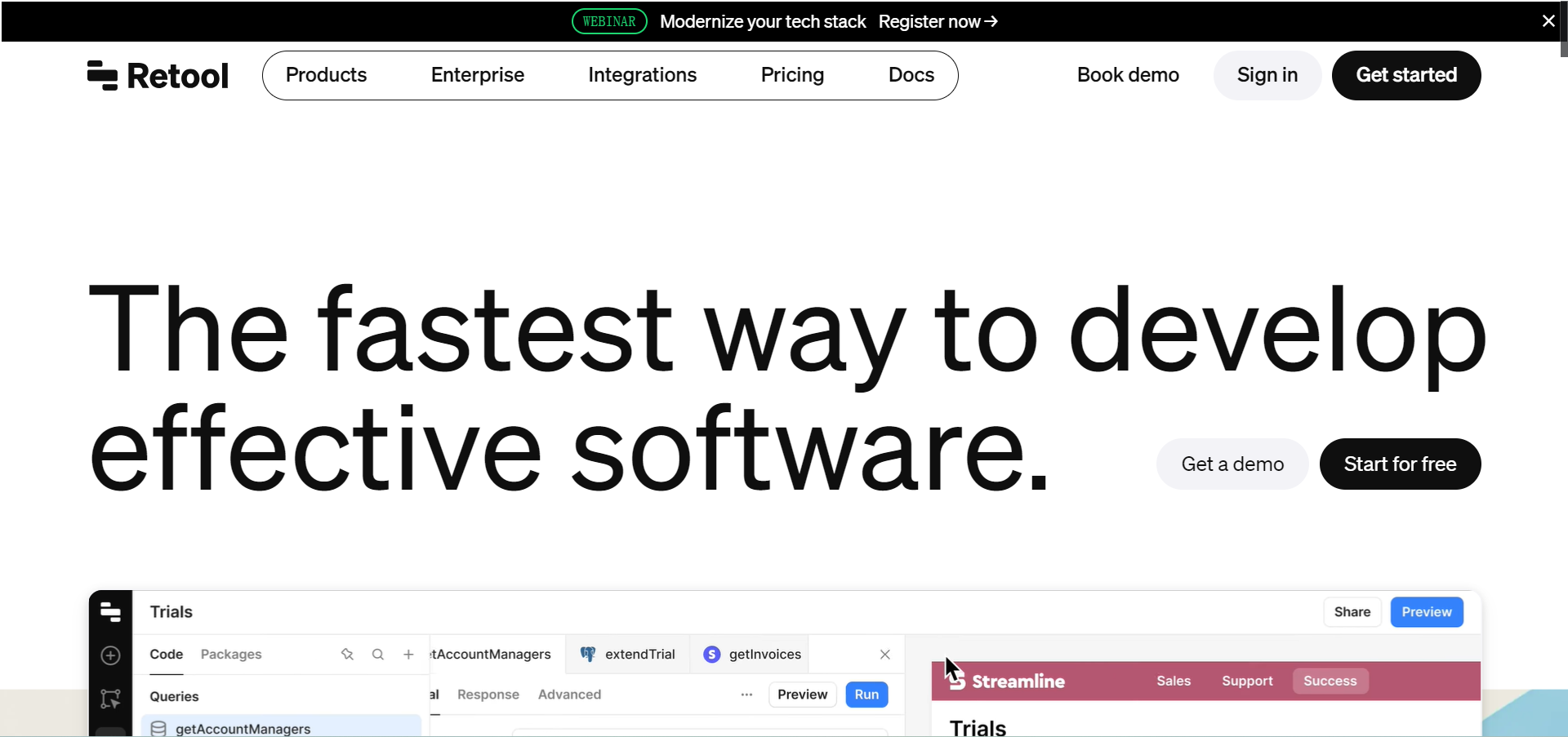Click the search magnifier icon in the Code panel

point(378,655)
